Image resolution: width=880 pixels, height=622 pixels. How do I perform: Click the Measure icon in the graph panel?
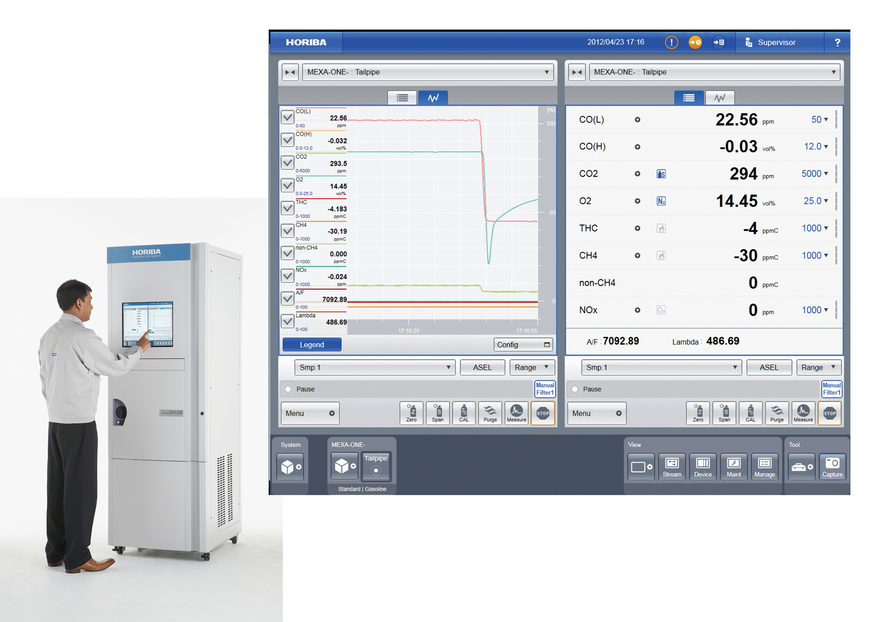516,413
